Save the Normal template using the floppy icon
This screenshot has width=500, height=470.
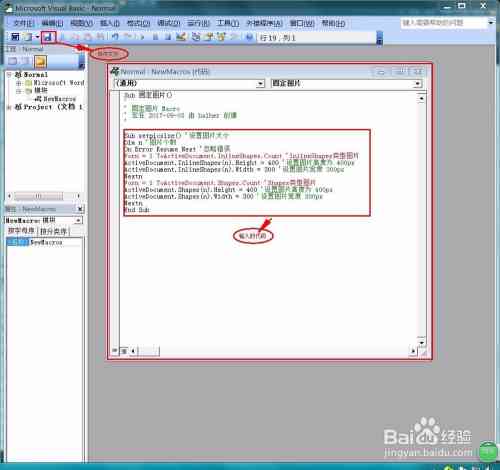click(x=48, y=37)
